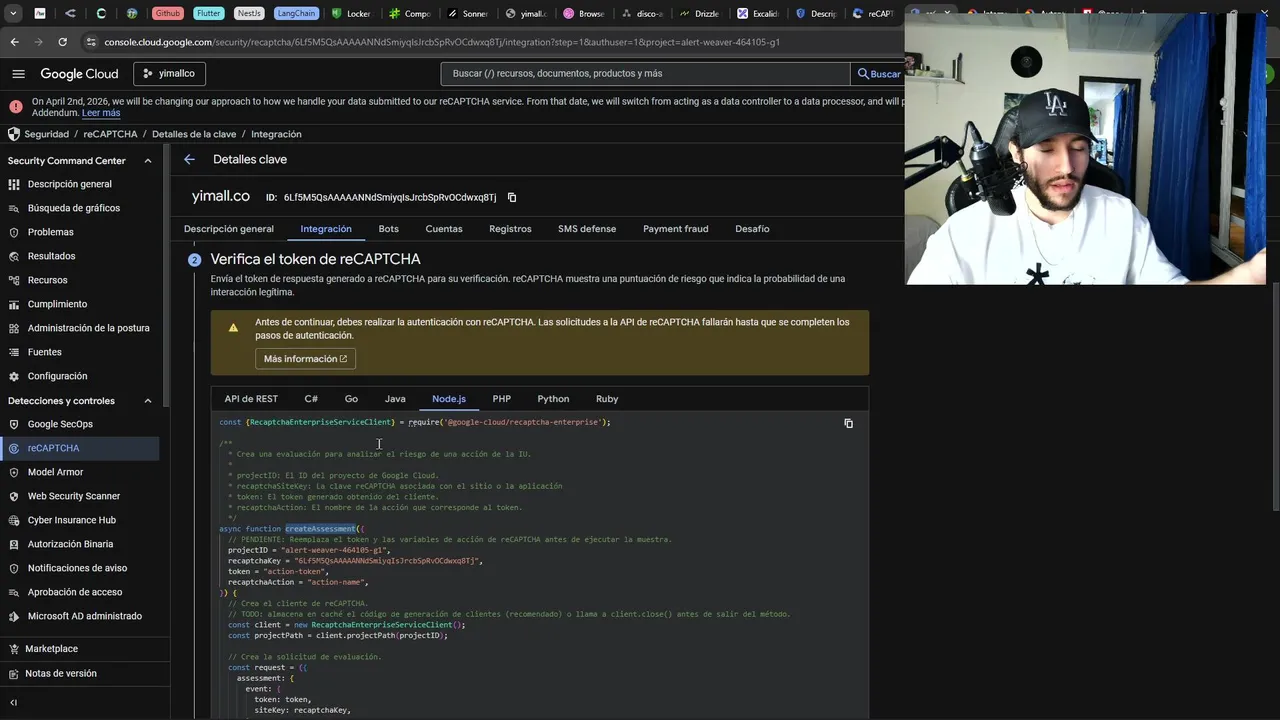This screenshot has width=1280, height=720.
Task: Select the PHP code tab
Action: tap(502, 399)
